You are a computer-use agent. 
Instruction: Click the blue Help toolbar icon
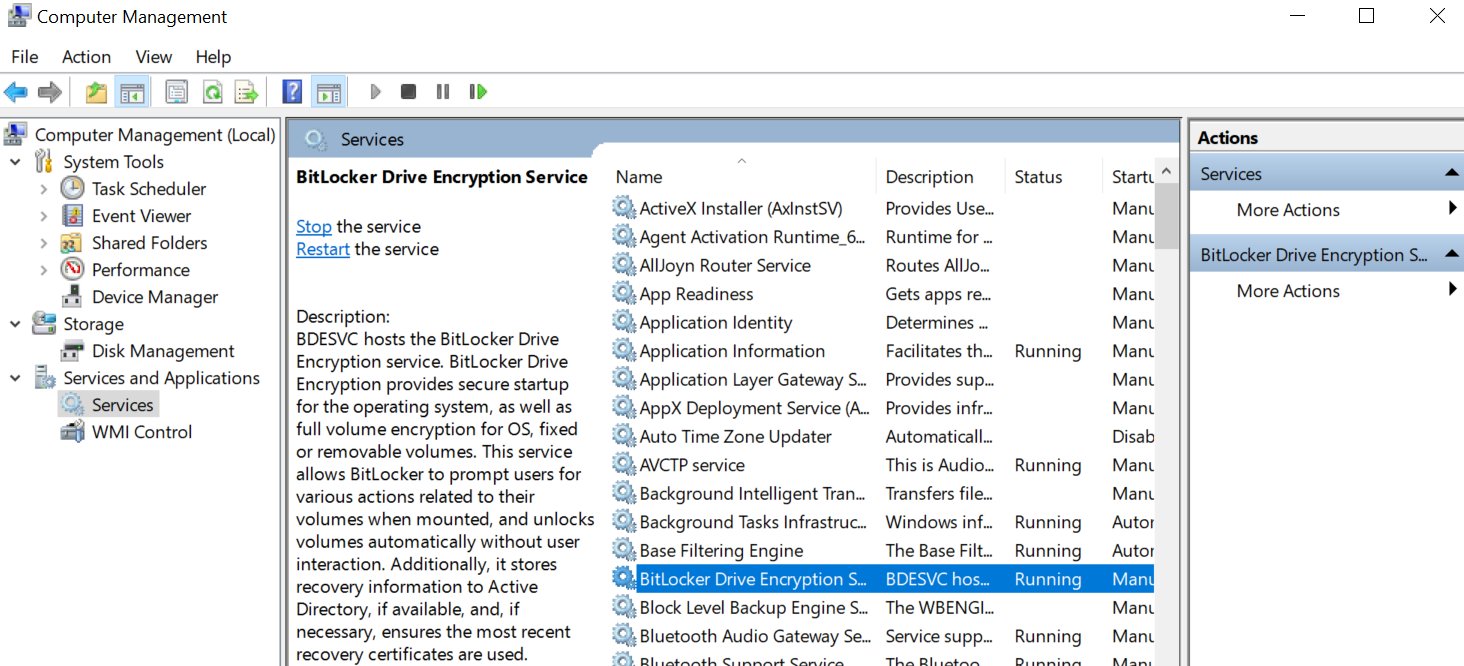(292, 92)
